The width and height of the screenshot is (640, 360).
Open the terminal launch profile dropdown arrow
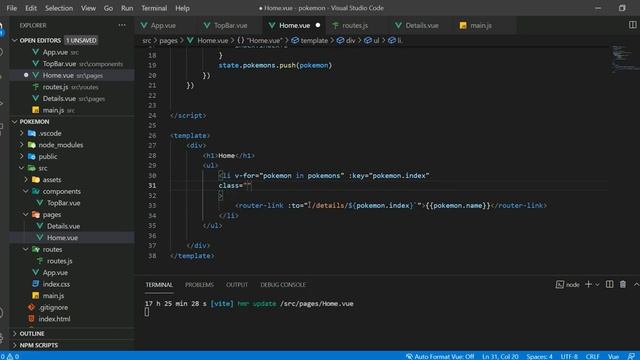tap(597, 284)
